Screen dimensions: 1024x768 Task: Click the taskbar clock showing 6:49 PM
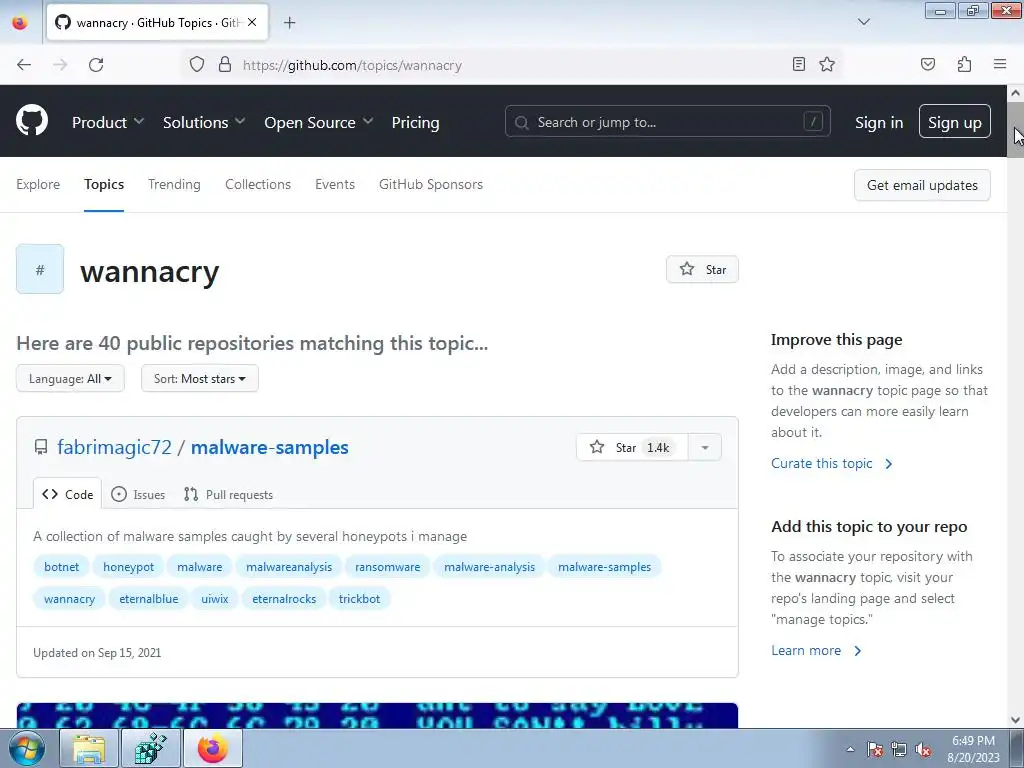click(x=973, y=749)
